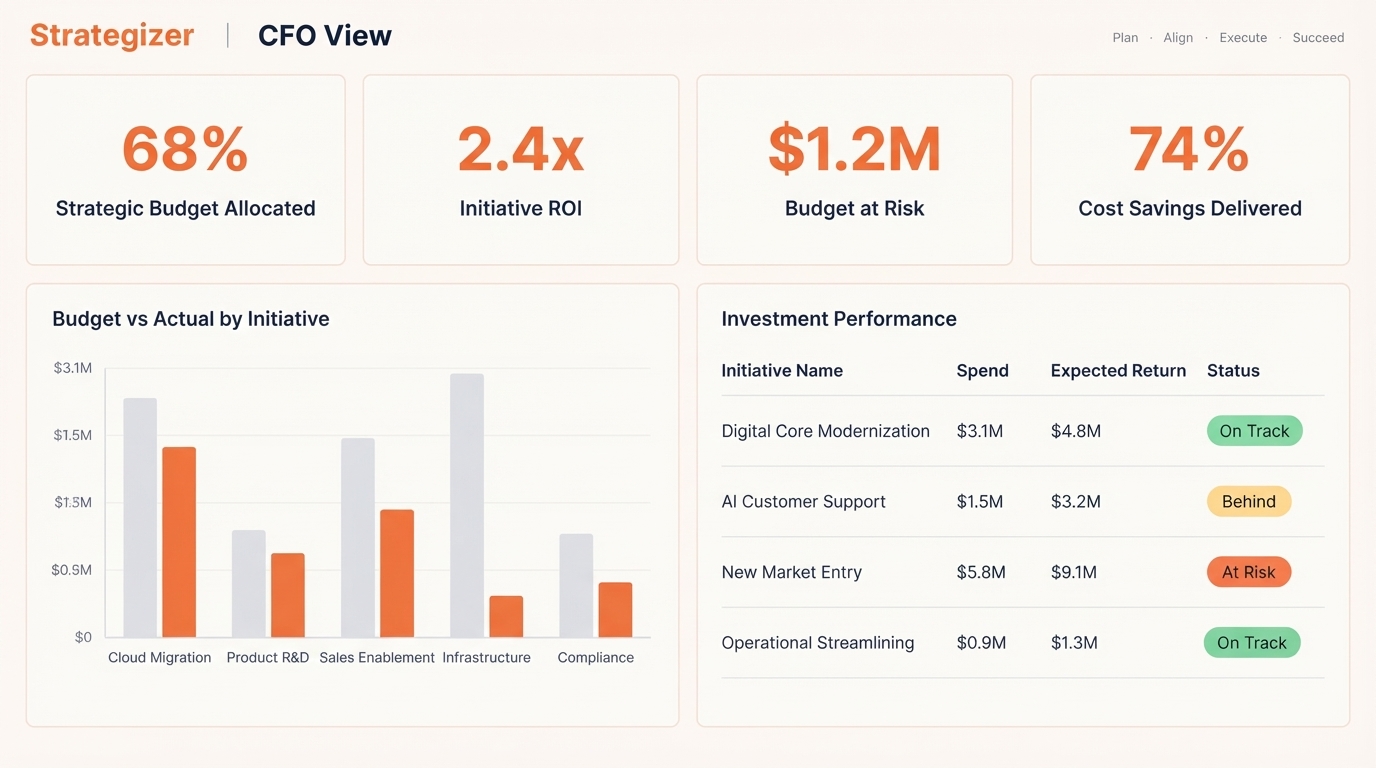Click the gray budget bar for Product R&D
The height and width of the screenshot is (768, 1376).
click(249, 584)
